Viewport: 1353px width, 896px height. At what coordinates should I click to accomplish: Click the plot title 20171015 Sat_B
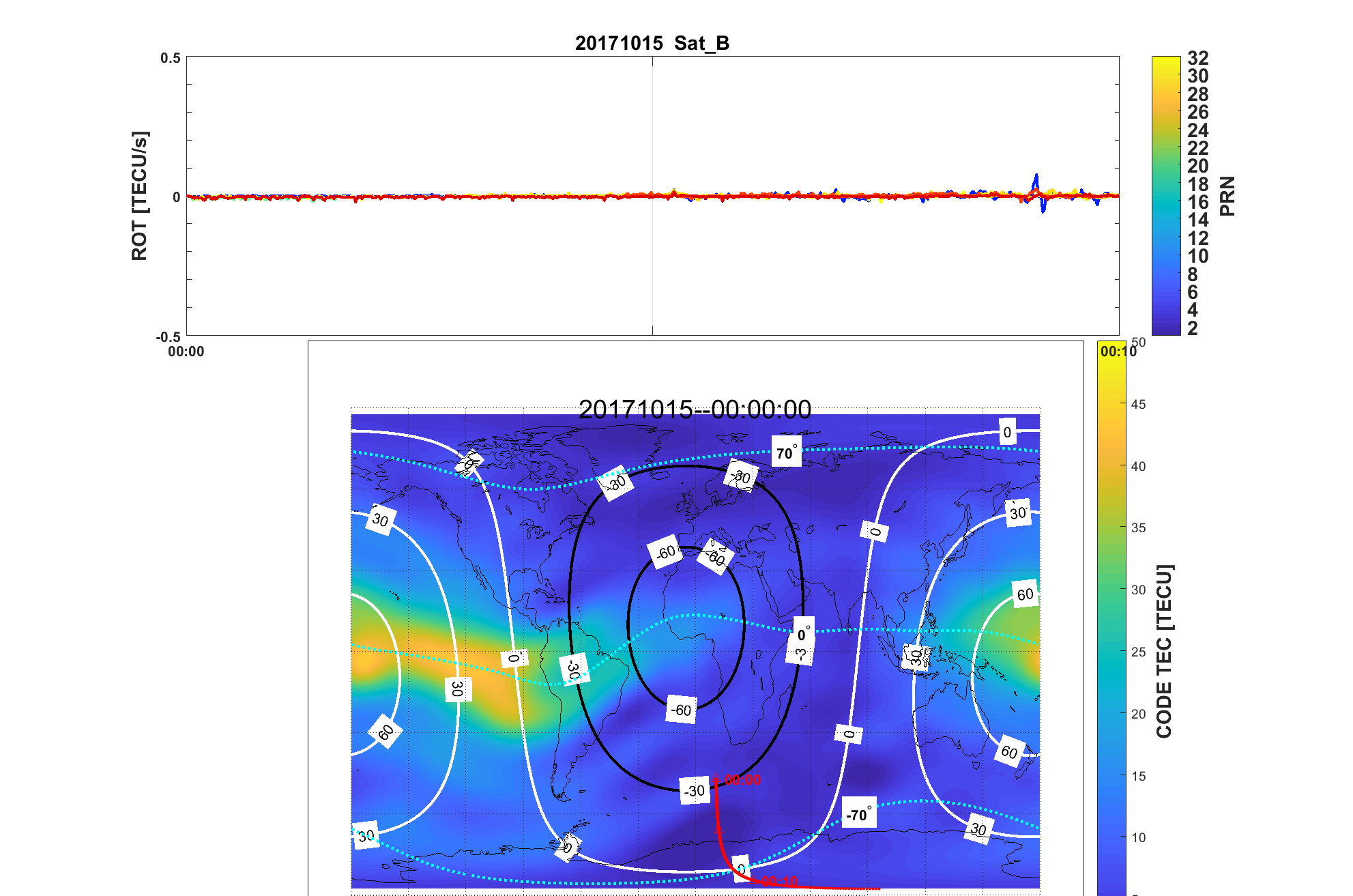tap(652, 43)
